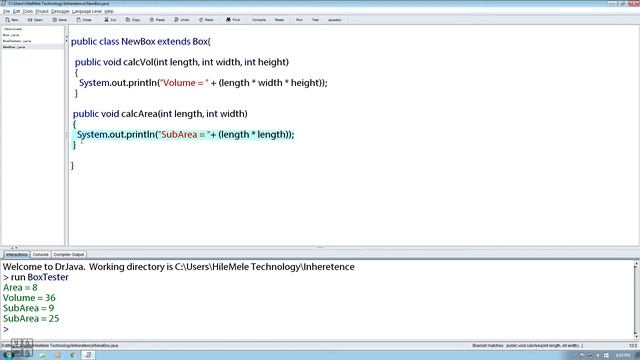This screenshot has width=640, height=360.
Task: Click the highlighted "SubArea = " println line
Action: click(186, 135)
